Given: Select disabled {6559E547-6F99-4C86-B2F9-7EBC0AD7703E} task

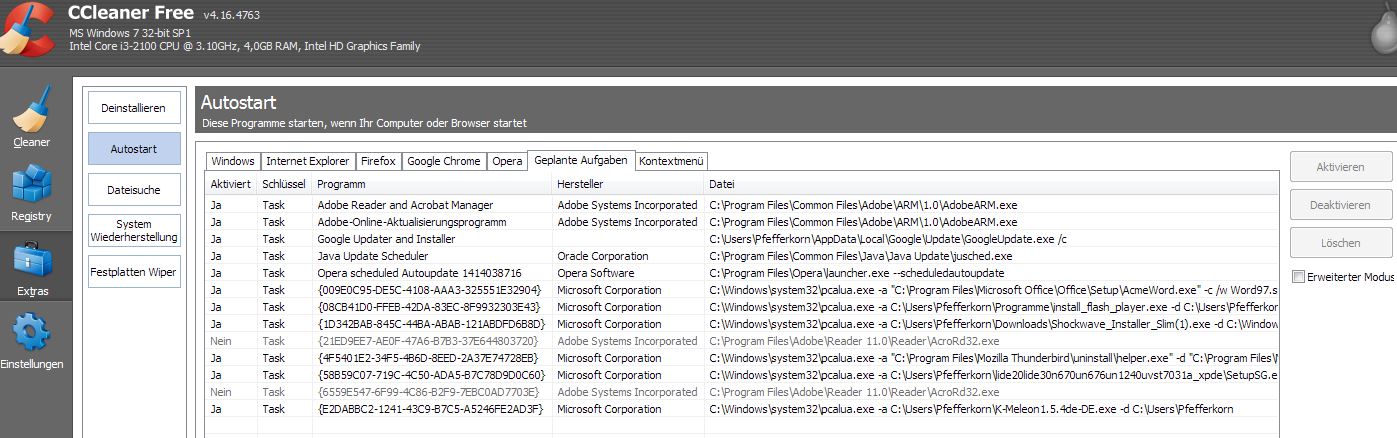Looking at the screenshot, I should 742,392.
